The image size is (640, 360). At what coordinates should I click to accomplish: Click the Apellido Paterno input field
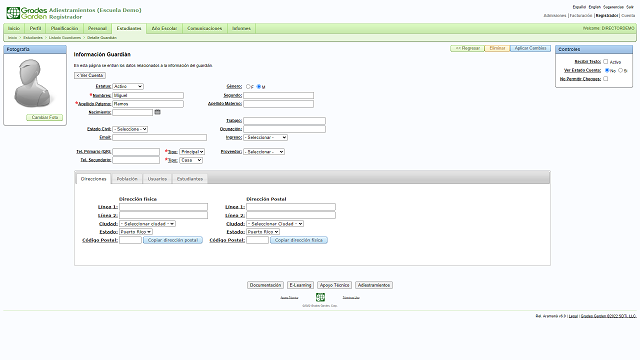point(148,104)
